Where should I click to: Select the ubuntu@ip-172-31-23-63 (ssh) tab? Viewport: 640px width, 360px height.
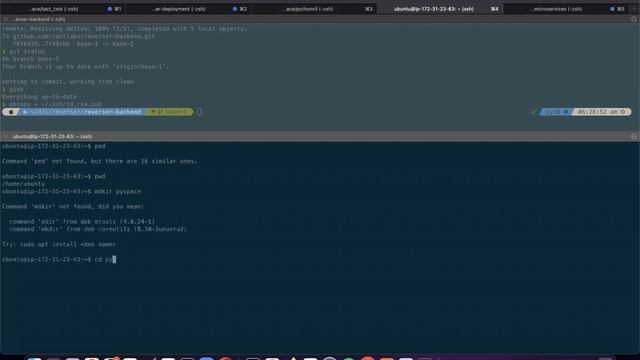coord(434,9)
